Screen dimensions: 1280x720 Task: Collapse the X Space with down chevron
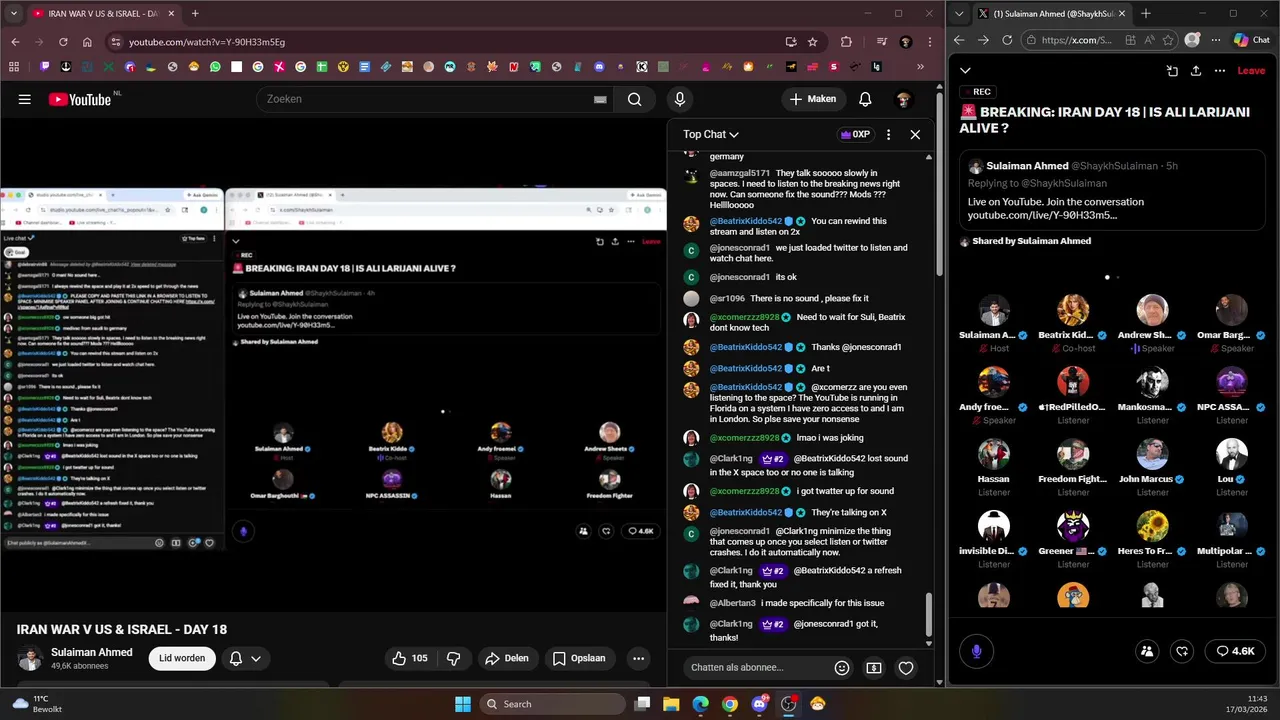pyautogui.click(x=965, y=71)
